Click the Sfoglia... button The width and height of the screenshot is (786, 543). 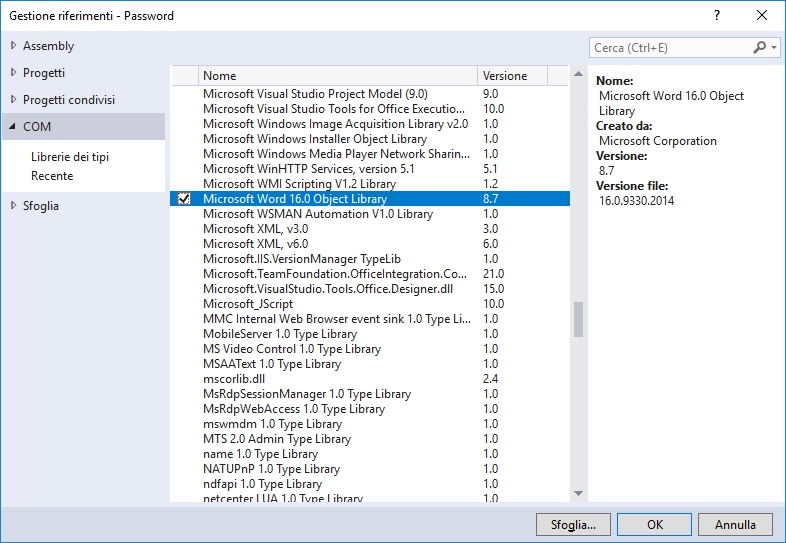pos(573,524)
